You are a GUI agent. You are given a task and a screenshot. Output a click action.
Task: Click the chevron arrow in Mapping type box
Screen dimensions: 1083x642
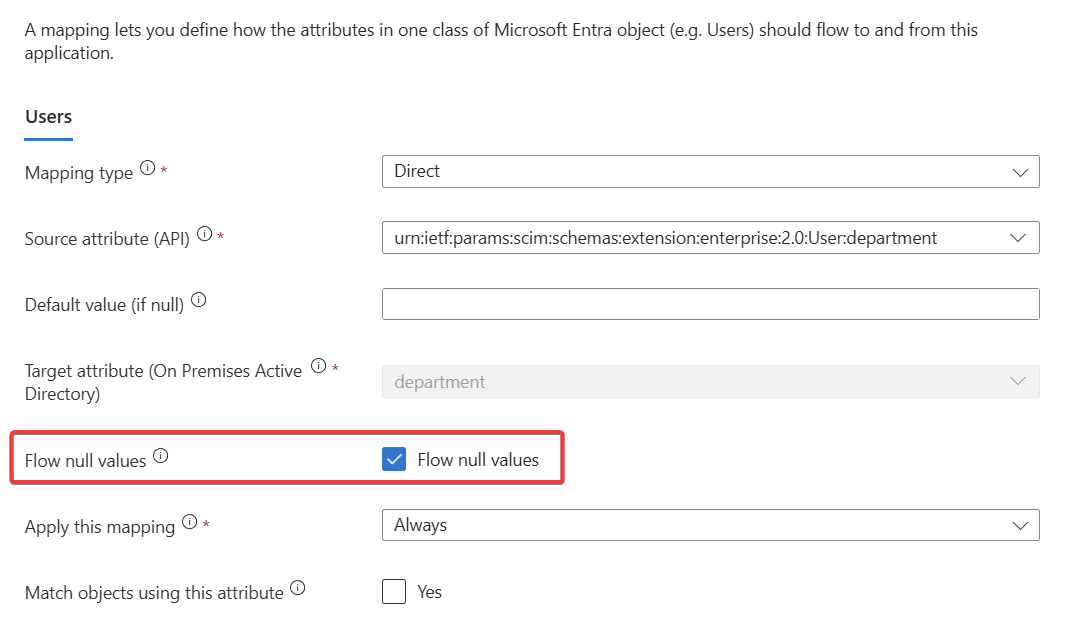[x=1020, y=173]
